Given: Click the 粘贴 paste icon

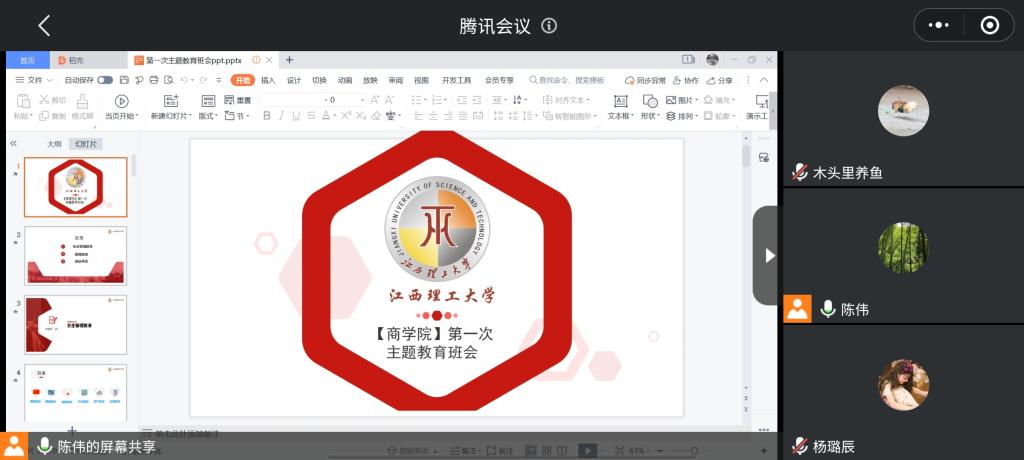Looking at the screenshot, I should (x=23, y=102).
